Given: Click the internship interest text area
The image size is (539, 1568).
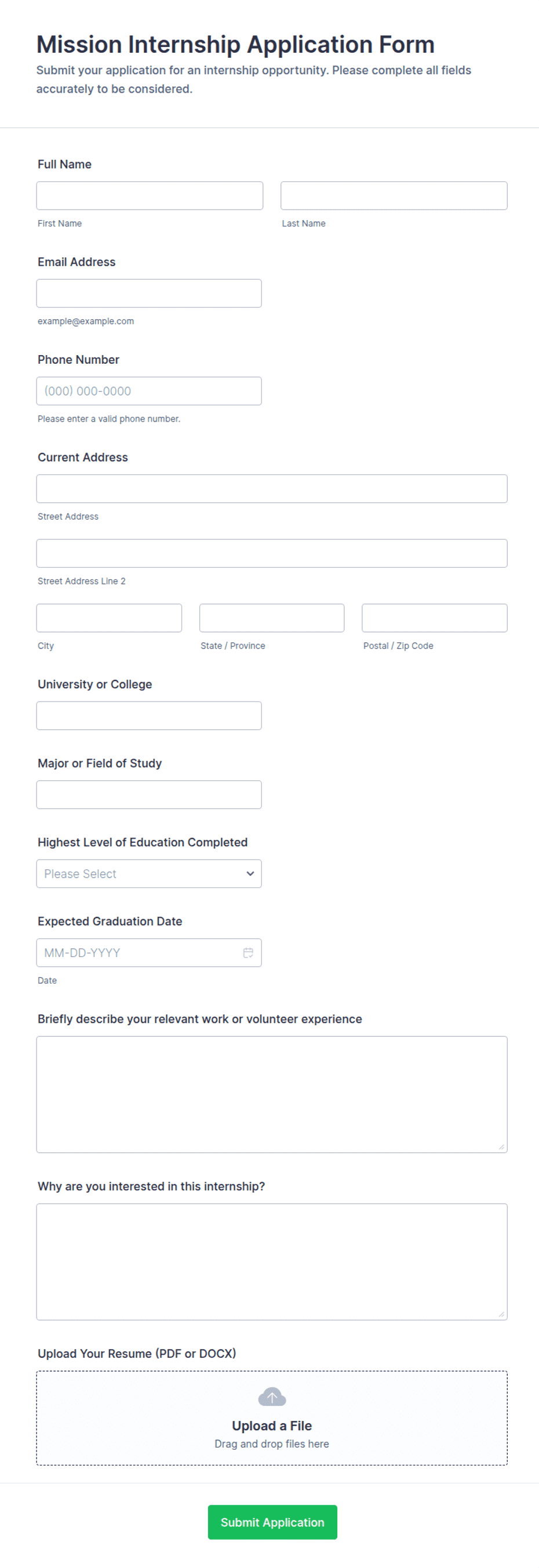Looking at the screenshot, I should (x=272, y=1262).
